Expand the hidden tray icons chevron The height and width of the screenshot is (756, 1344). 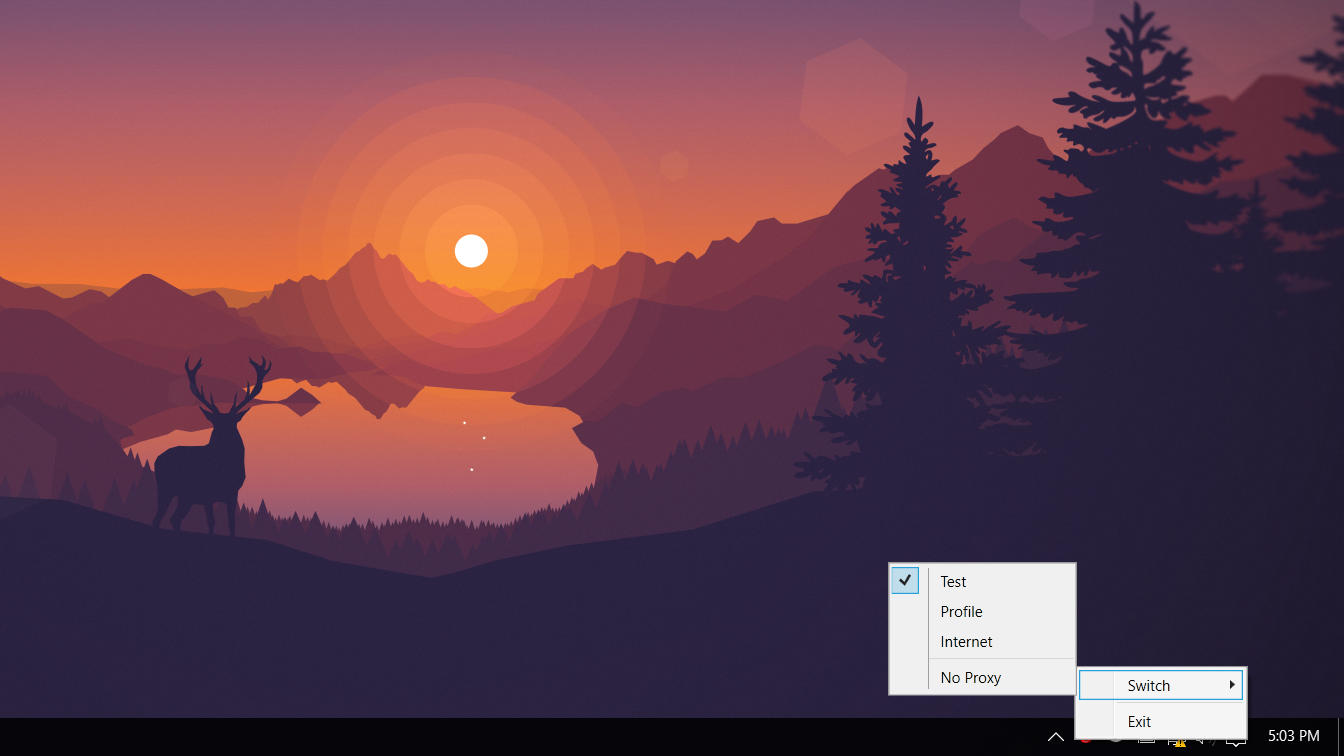click(1055, 737)
